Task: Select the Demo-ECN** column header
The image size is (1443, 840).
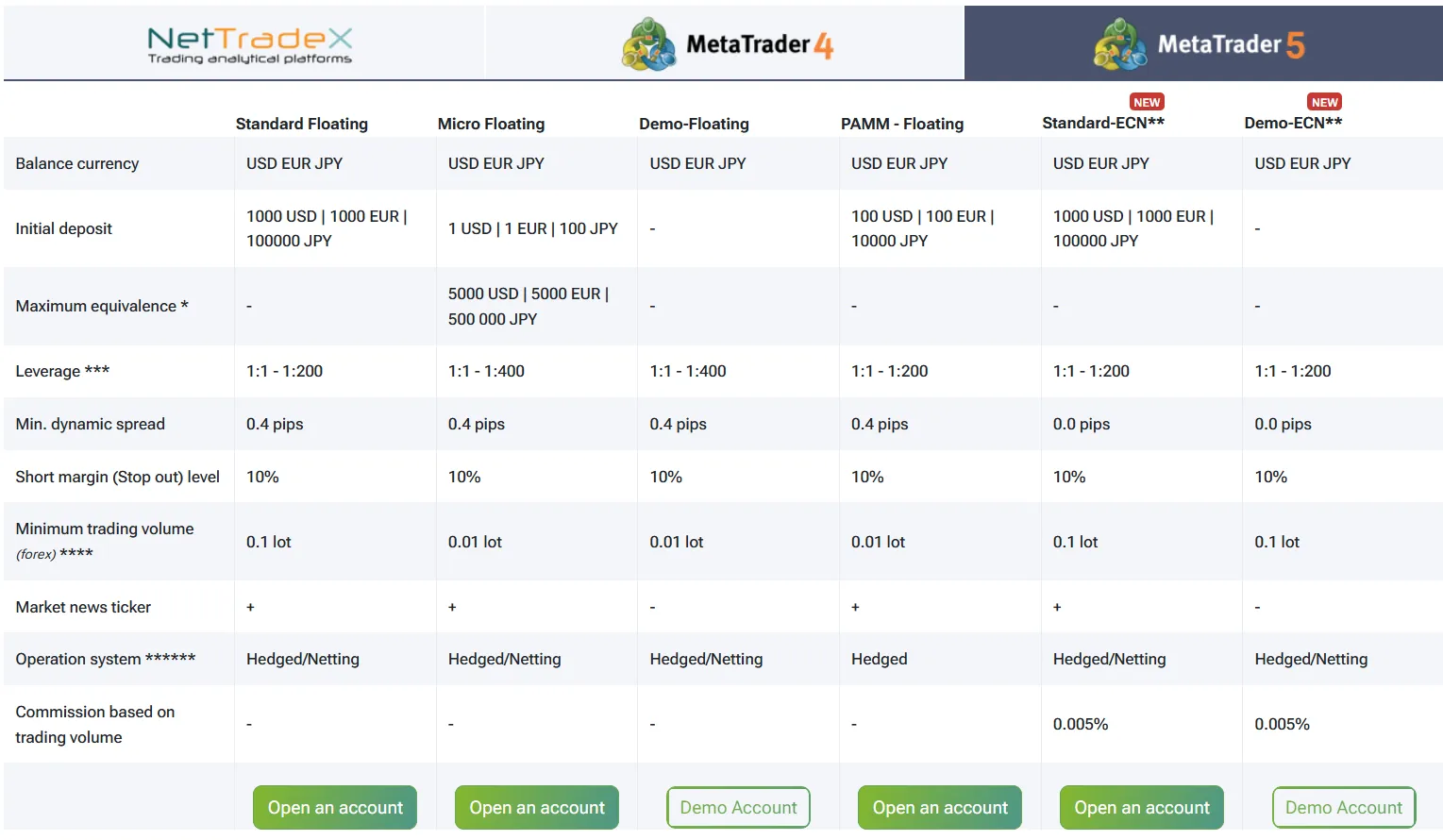Action: click(1294, 123)
